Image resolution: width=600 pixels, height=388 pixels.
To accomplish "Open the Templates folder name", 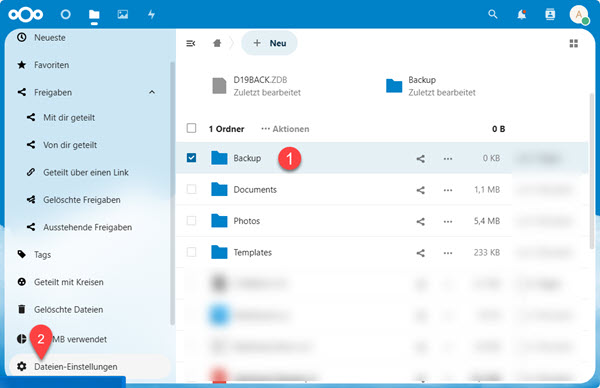I will 253,253.
